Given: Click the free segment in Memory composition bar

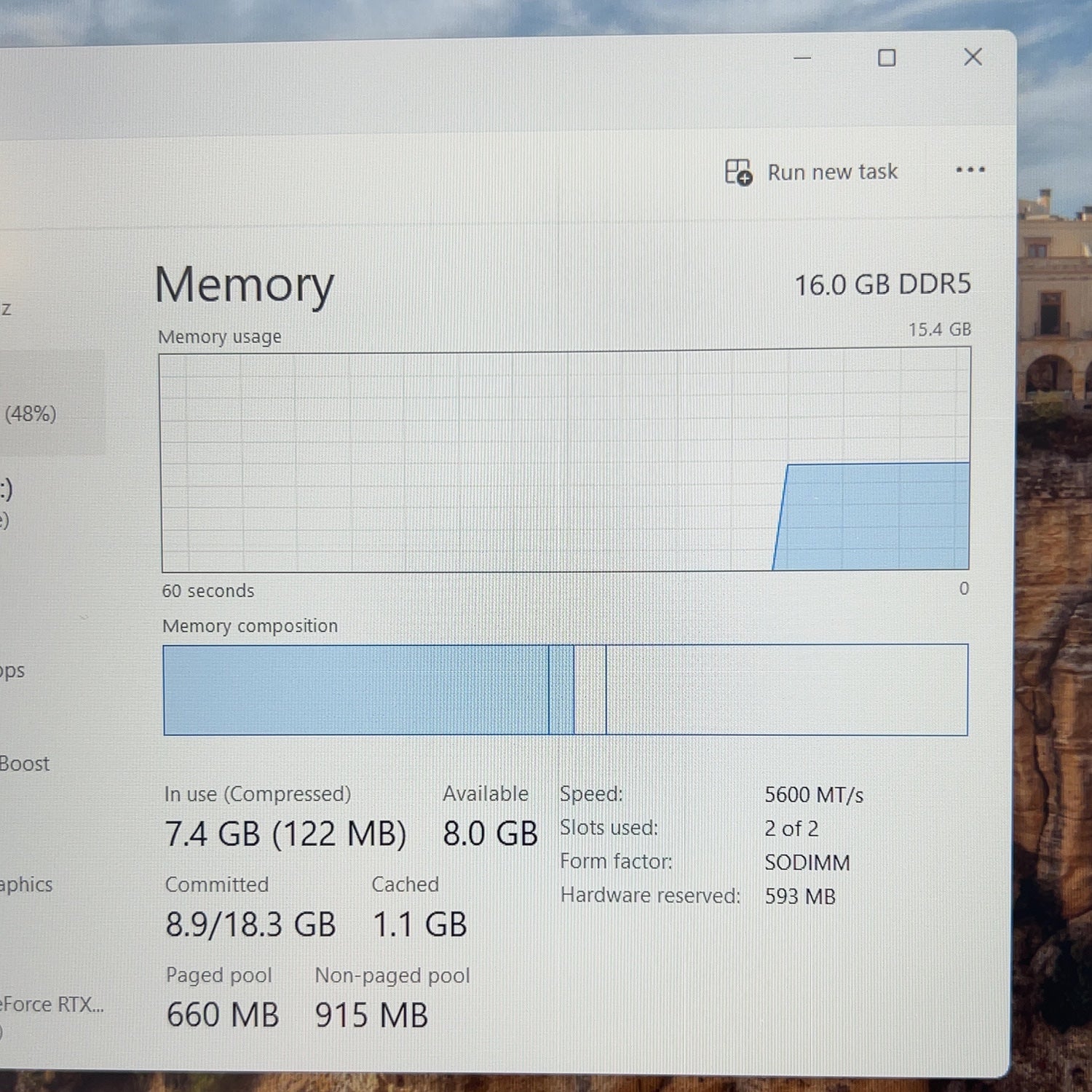Looking at the screenshot, I should point(787,689).
